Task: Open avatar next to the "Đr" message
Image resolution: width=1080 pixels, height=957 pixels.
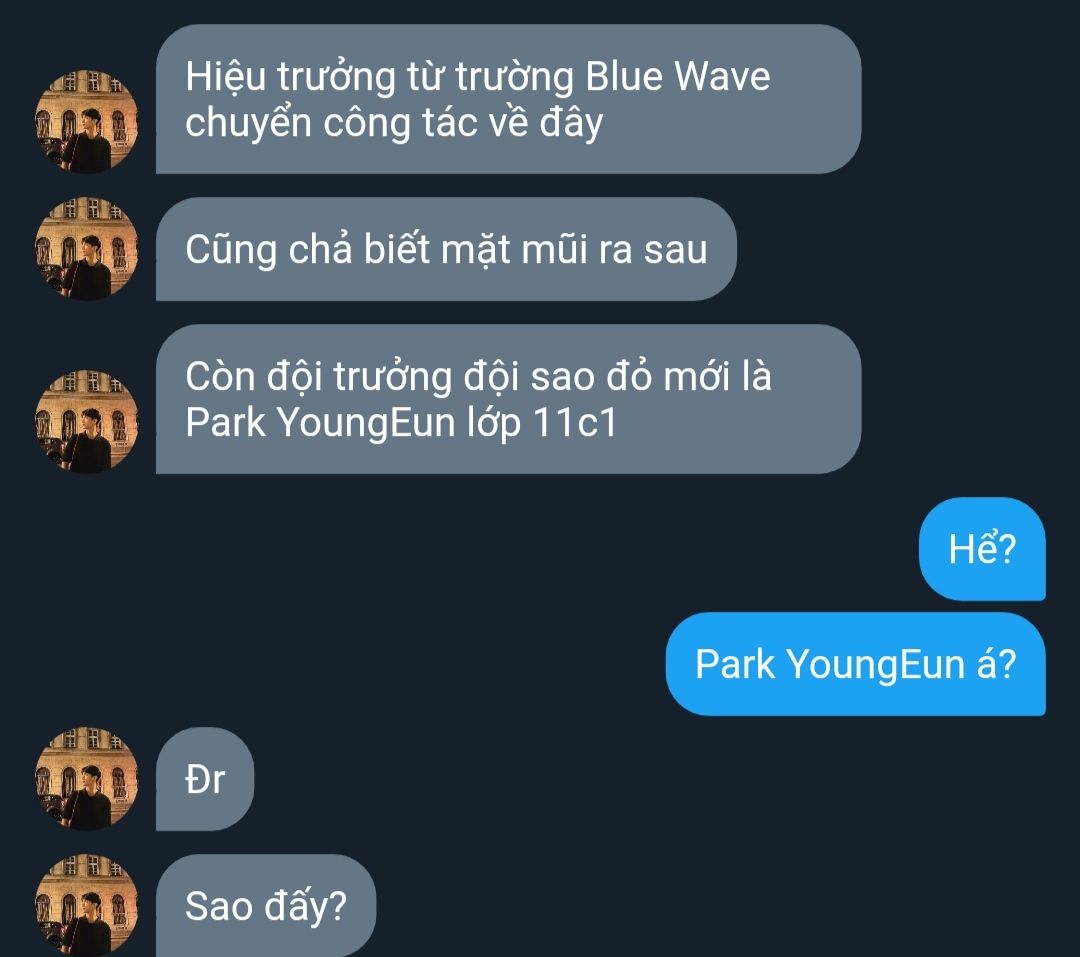Action: (86, 779)
